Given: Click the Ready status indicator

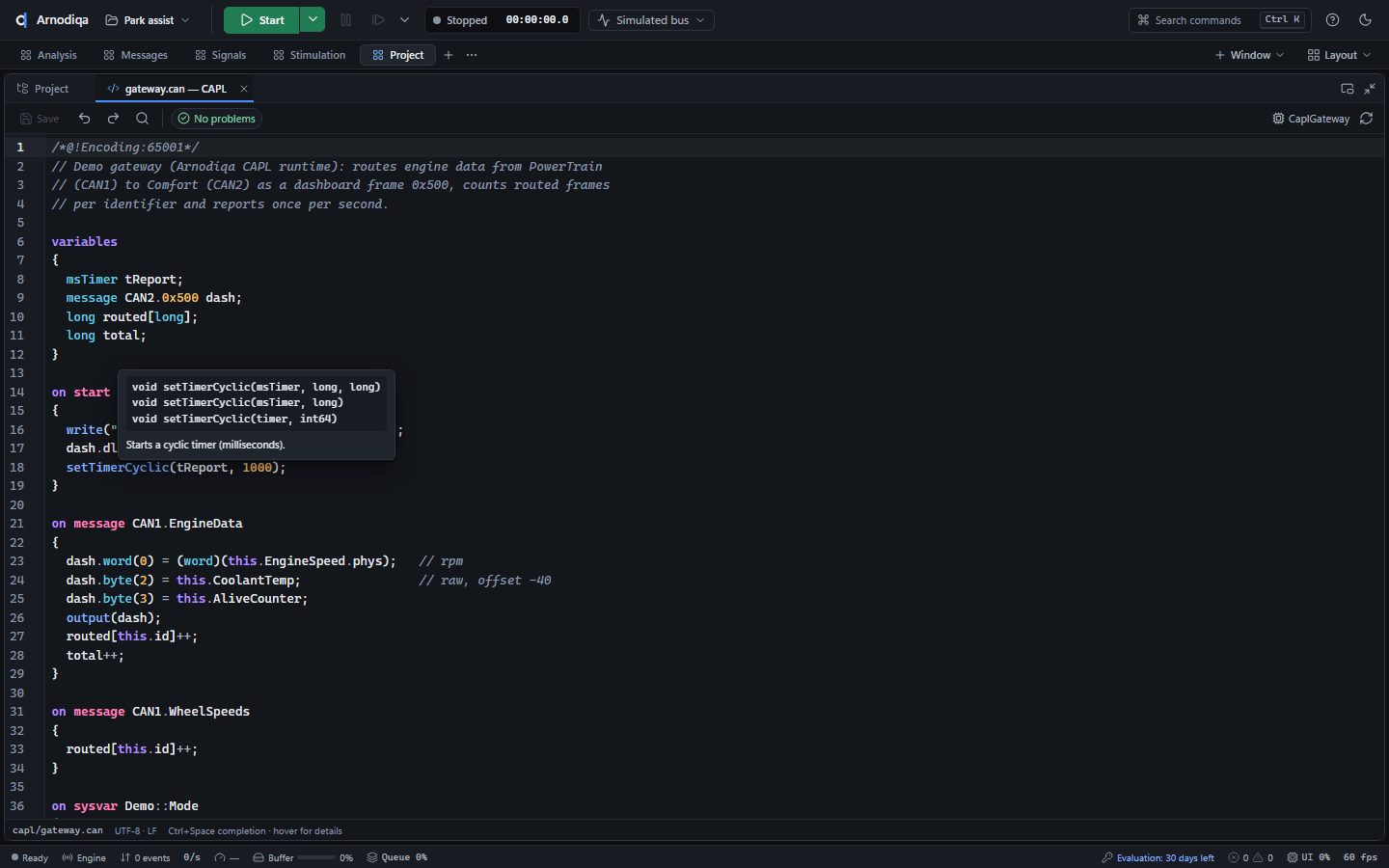Looking at the screenshot, I should pos(29,857).
